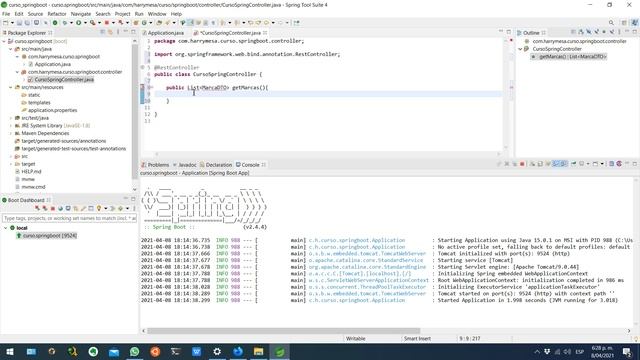Click the red Stop icon in main toolbar

click(107, 23)
